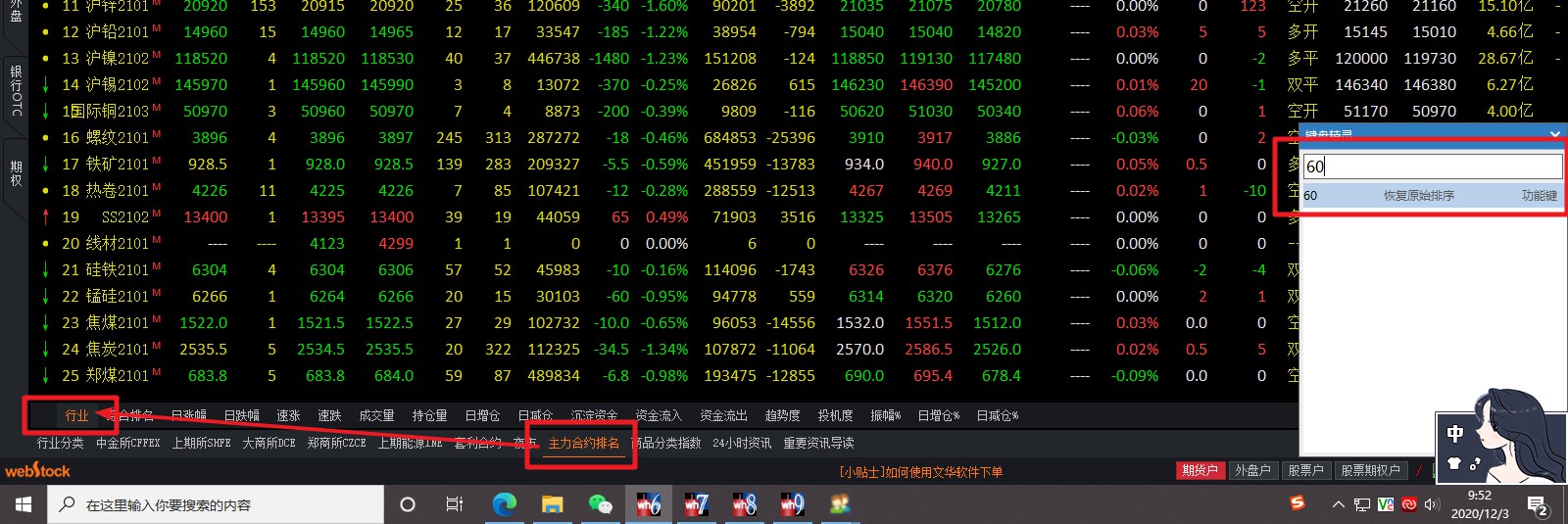Click the Windows Start button
The height and width of the screenshot is (524, 1568).
click(24, 504)
